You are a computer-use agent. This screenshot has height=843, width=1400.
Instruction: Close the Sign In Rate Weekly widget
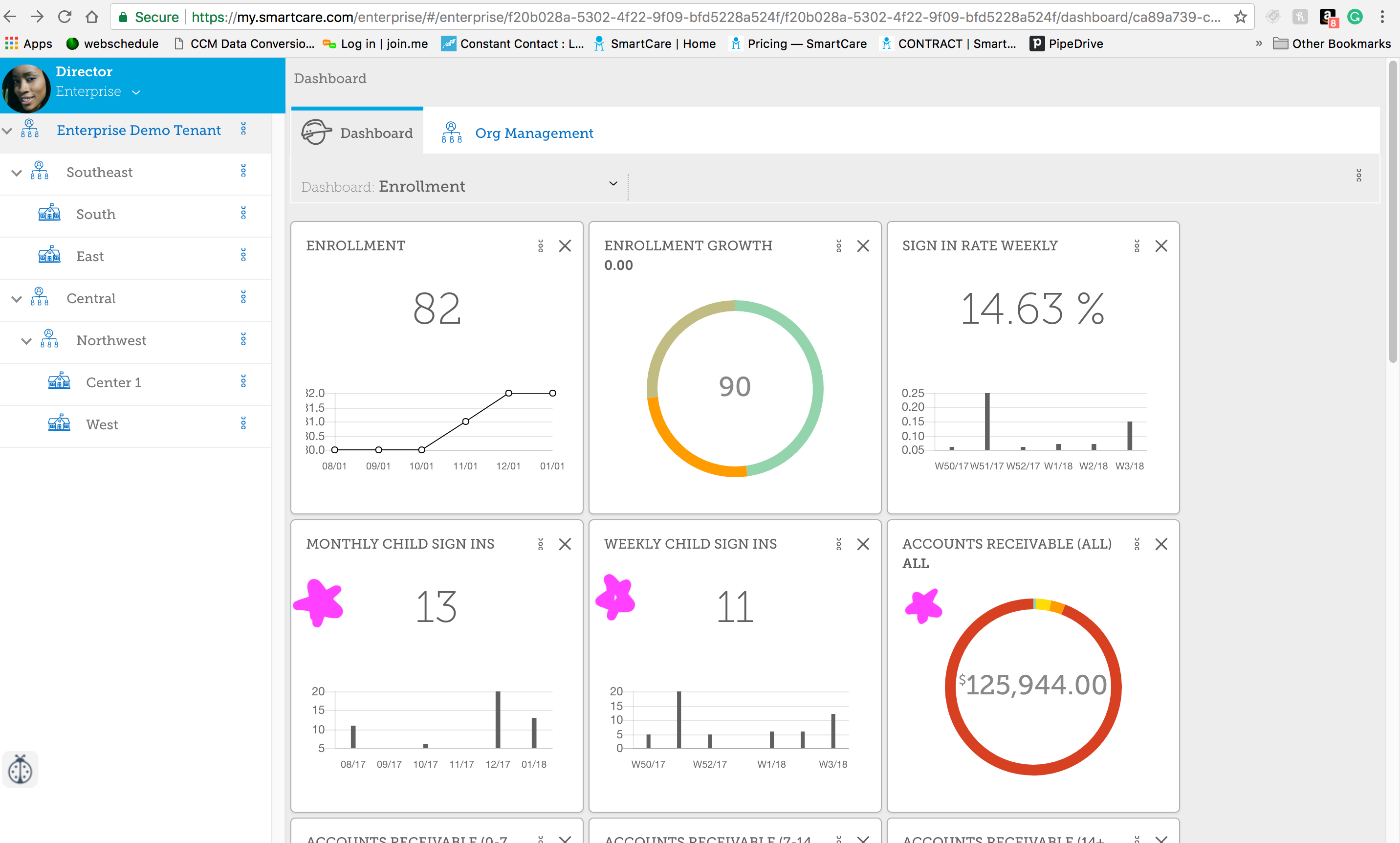tap(1161, 246)
